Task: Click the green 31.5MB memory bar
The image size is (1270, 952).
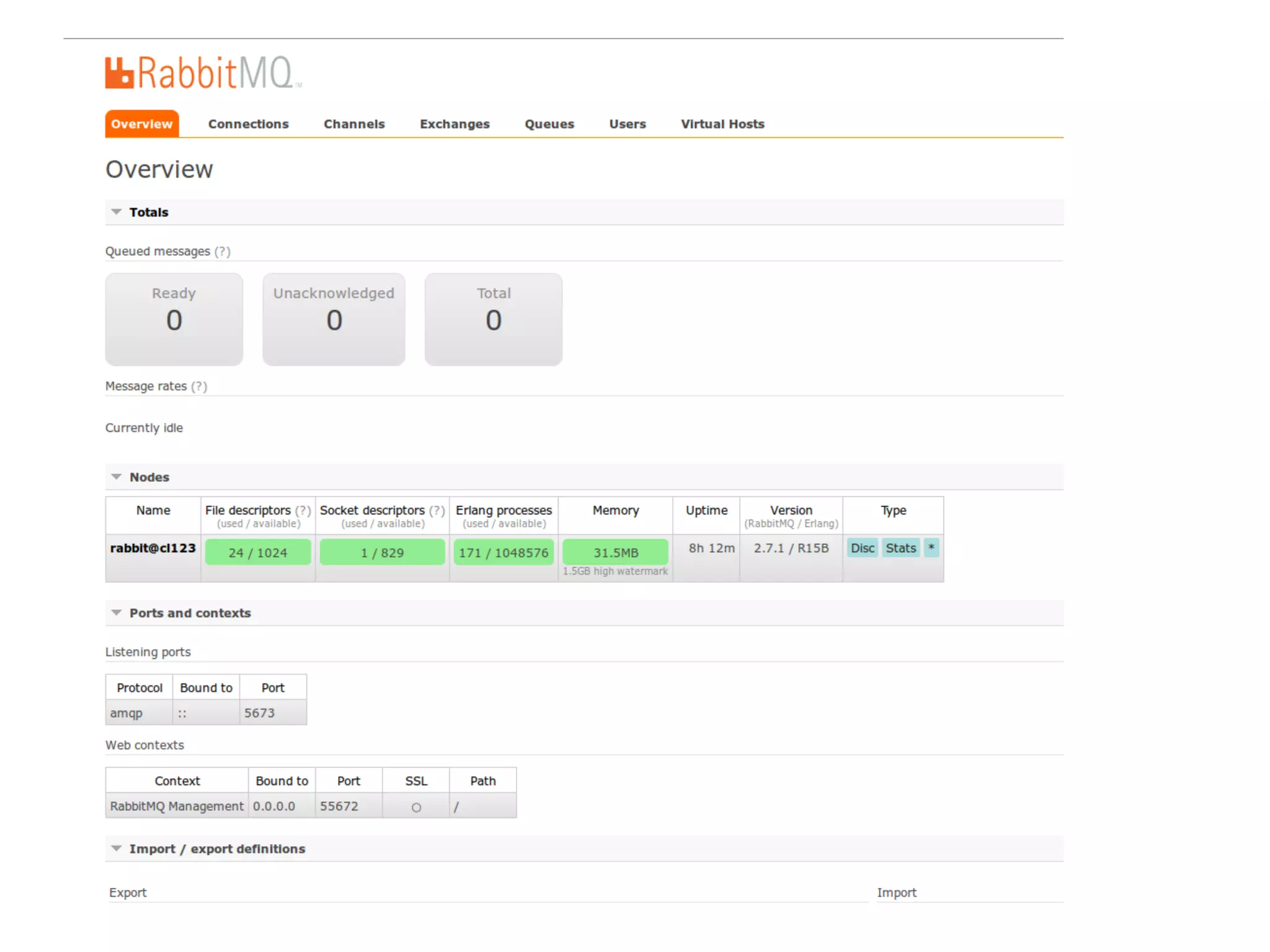Action: [x=615, y=552]
